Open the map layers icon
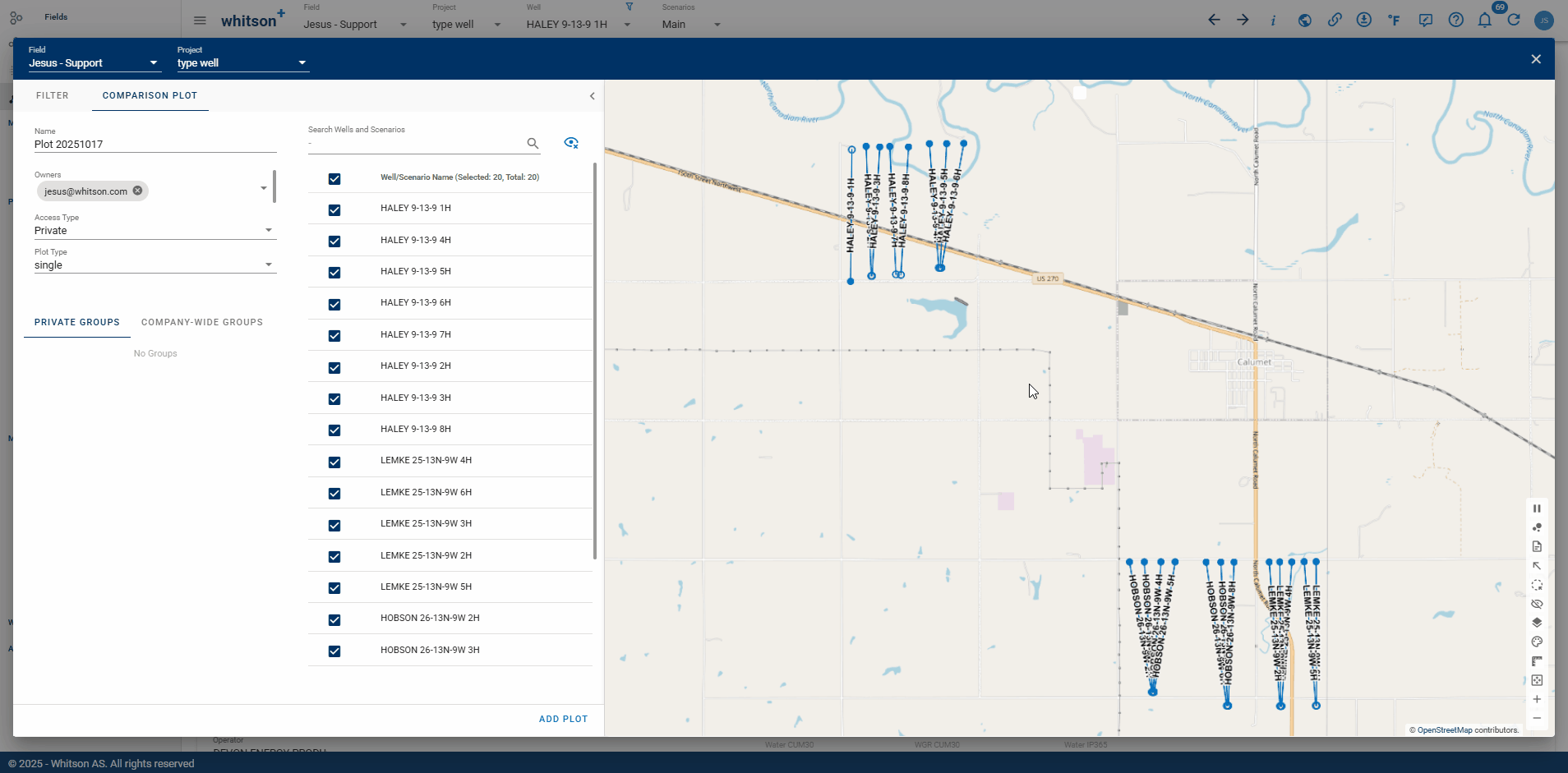 1537,623
